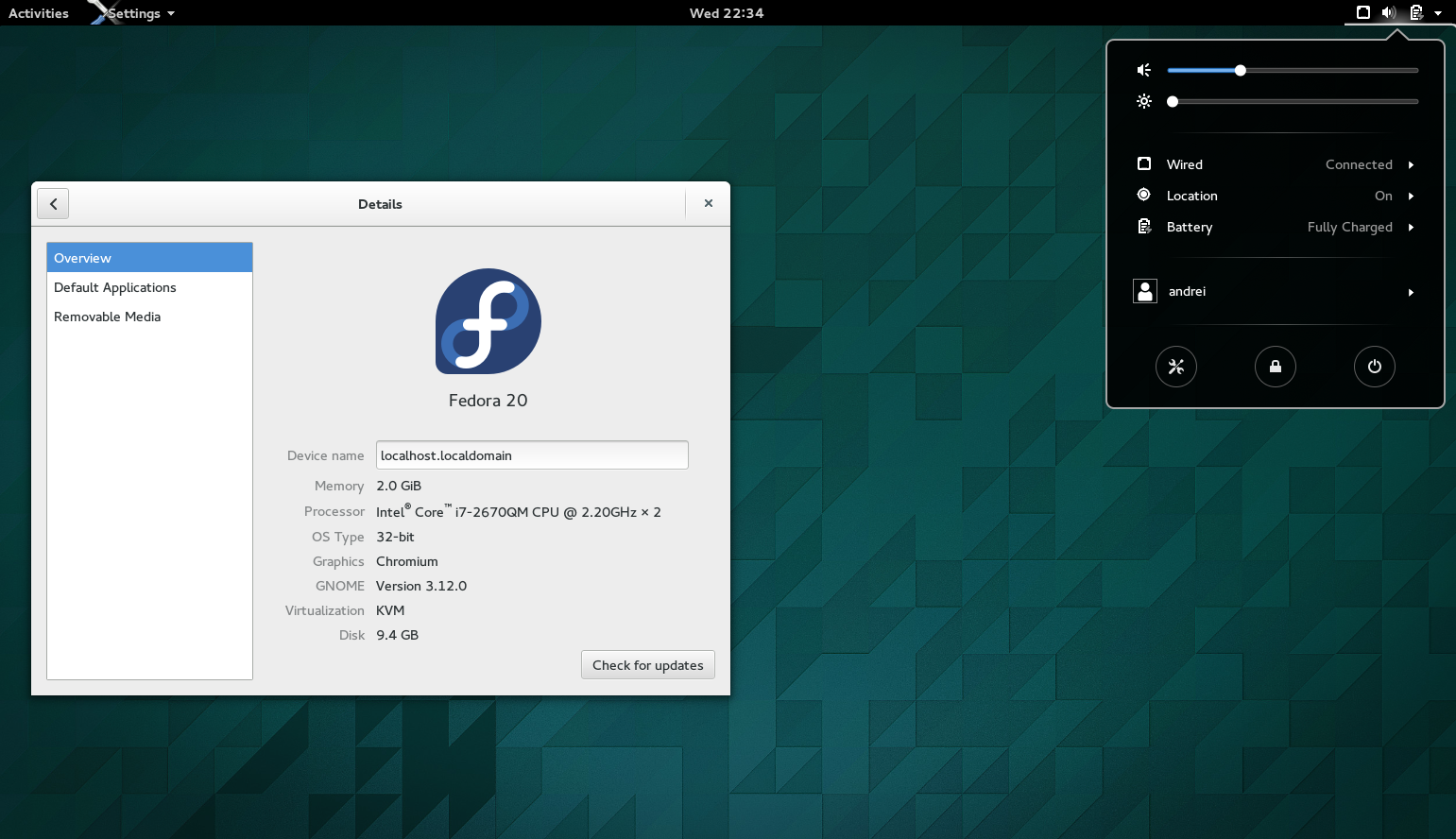Expand the andrei user account row
The image size is (1456, 839).
point(1412,291)
